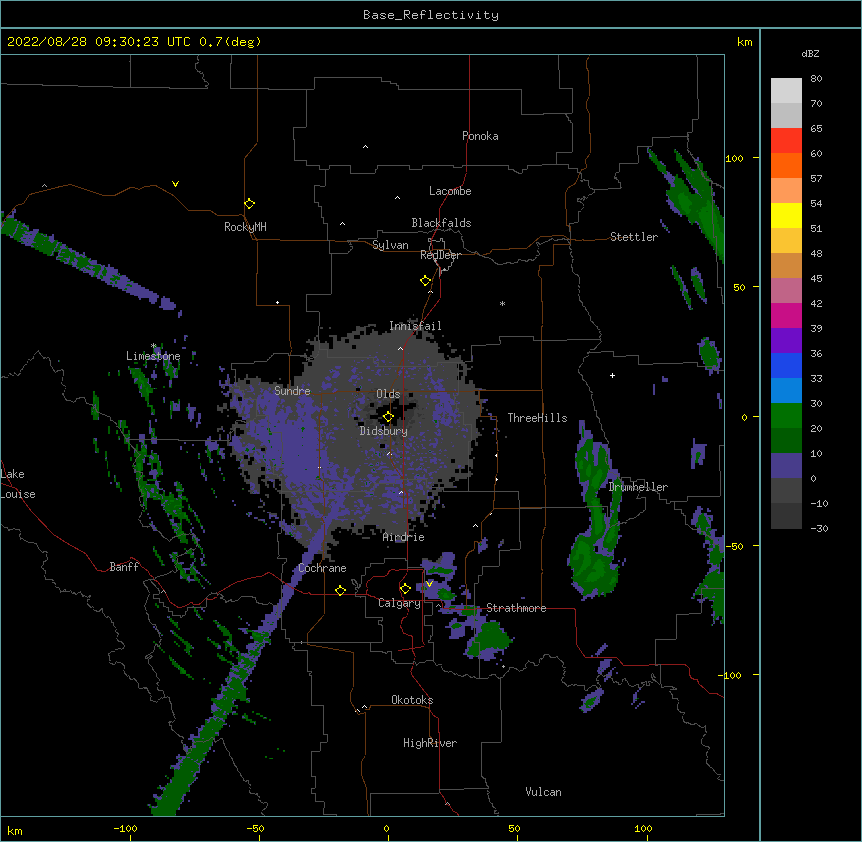The height and width of the screenshot is (842, 862).
Task: Click the -50 tick on the right vertical axis
Action: click(734, 546)
